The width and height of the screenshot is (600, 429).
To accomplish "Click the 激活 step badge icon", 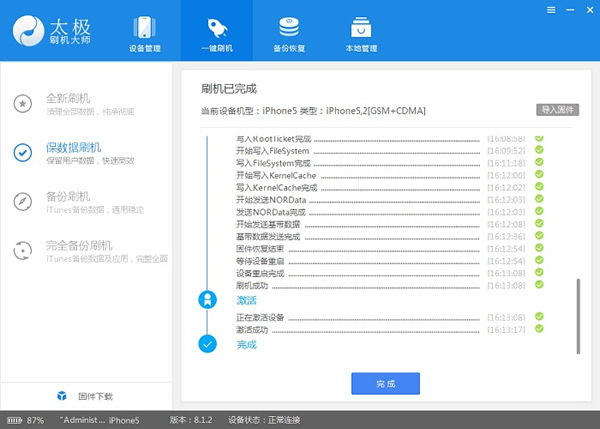I will pyautogui.click(x=207, y=299).
